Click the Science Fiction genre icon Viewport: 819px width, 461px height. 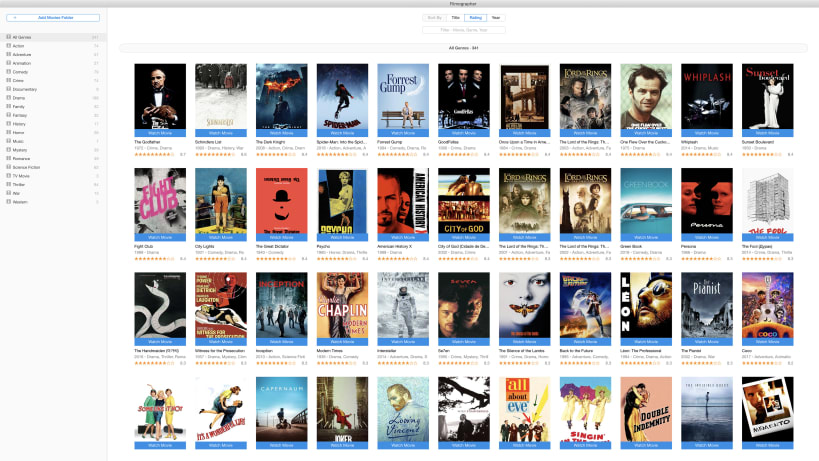click(8, 167)
